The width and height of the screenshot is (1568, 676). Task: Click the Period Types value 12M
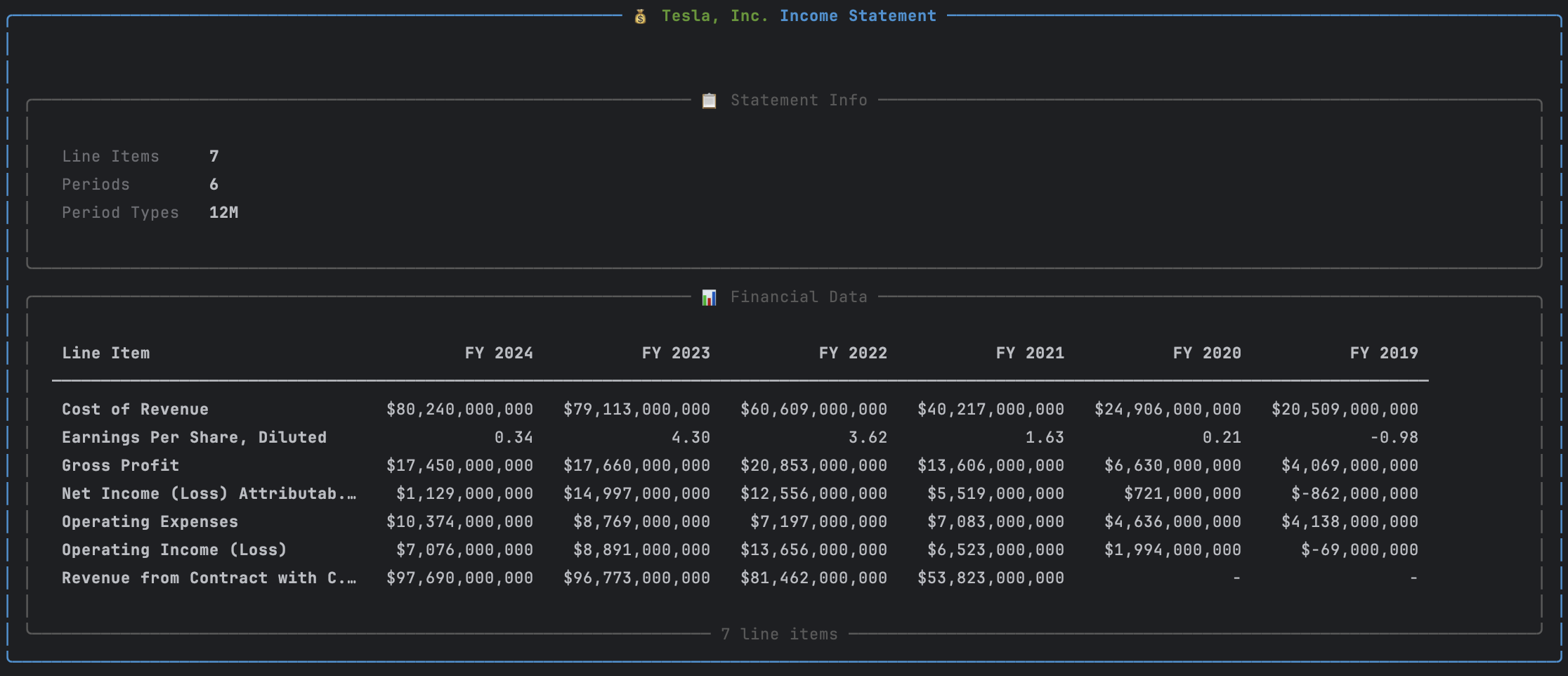point(223,212)
